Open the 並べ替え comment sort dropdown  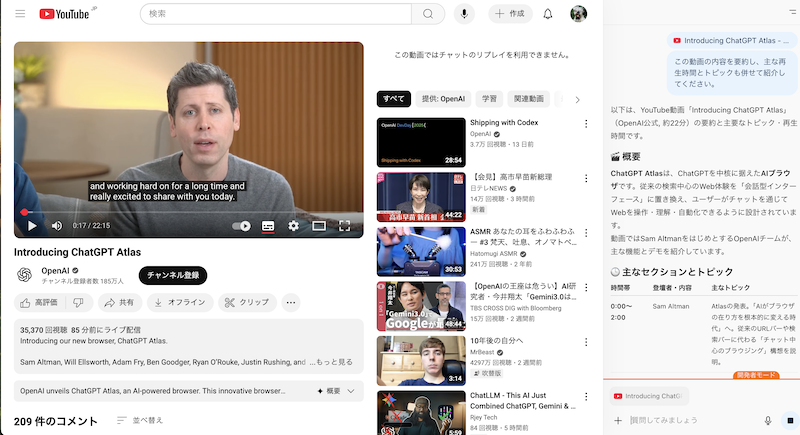click(140, 420)
